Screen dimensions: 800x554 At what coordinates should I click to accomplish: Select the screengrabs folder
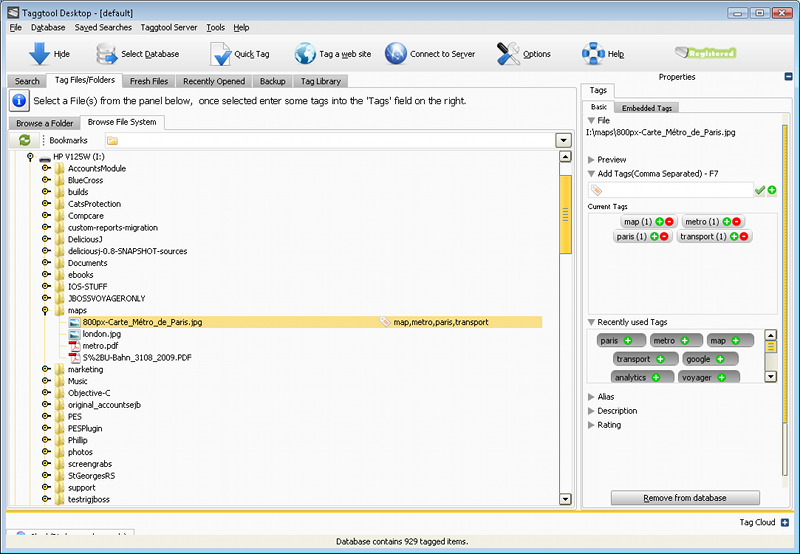coord(90,464)
